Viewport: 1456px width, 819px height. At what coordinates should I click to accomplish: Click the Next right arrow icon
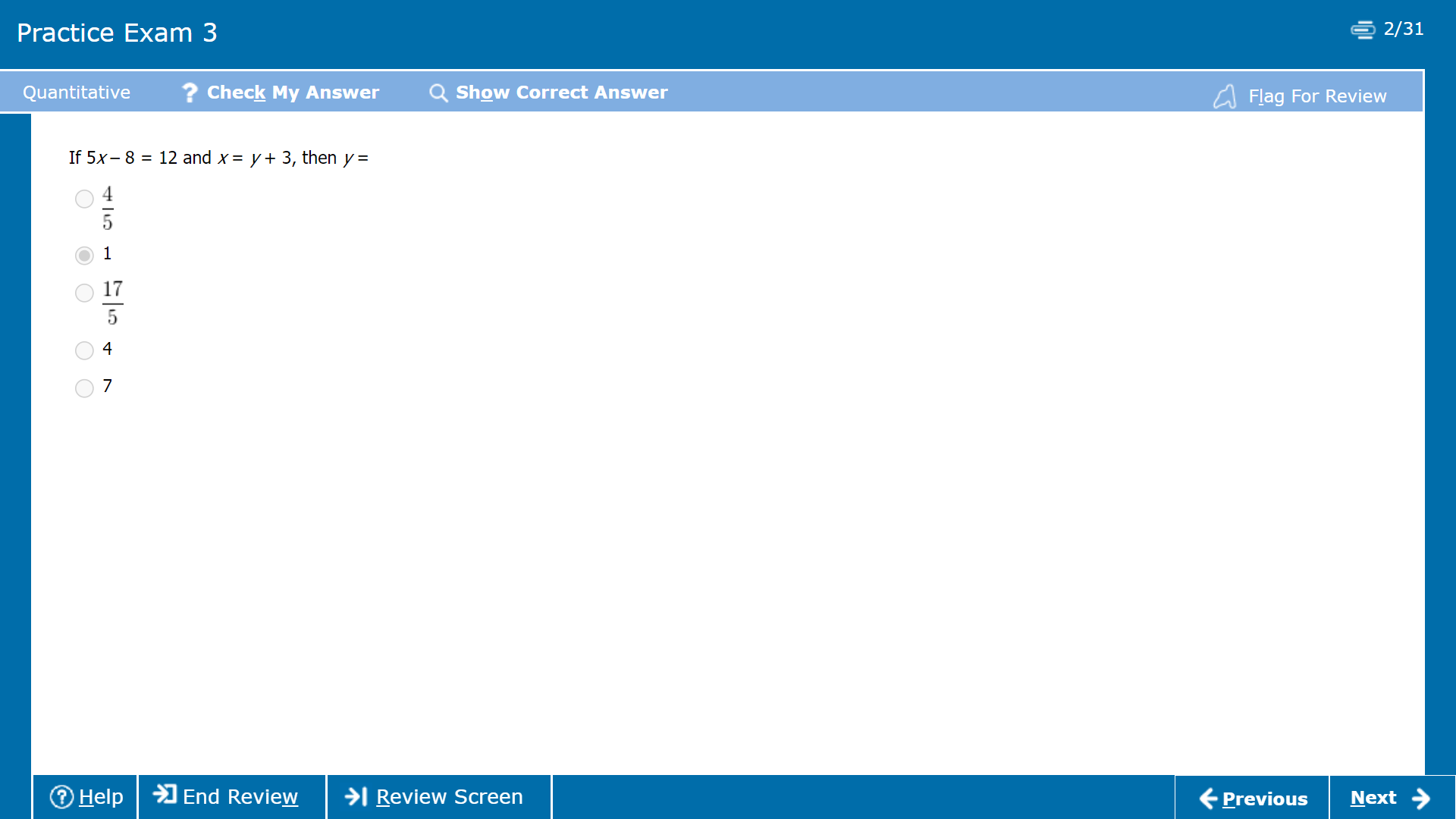pyautogui.click(x=1422, y=799)
